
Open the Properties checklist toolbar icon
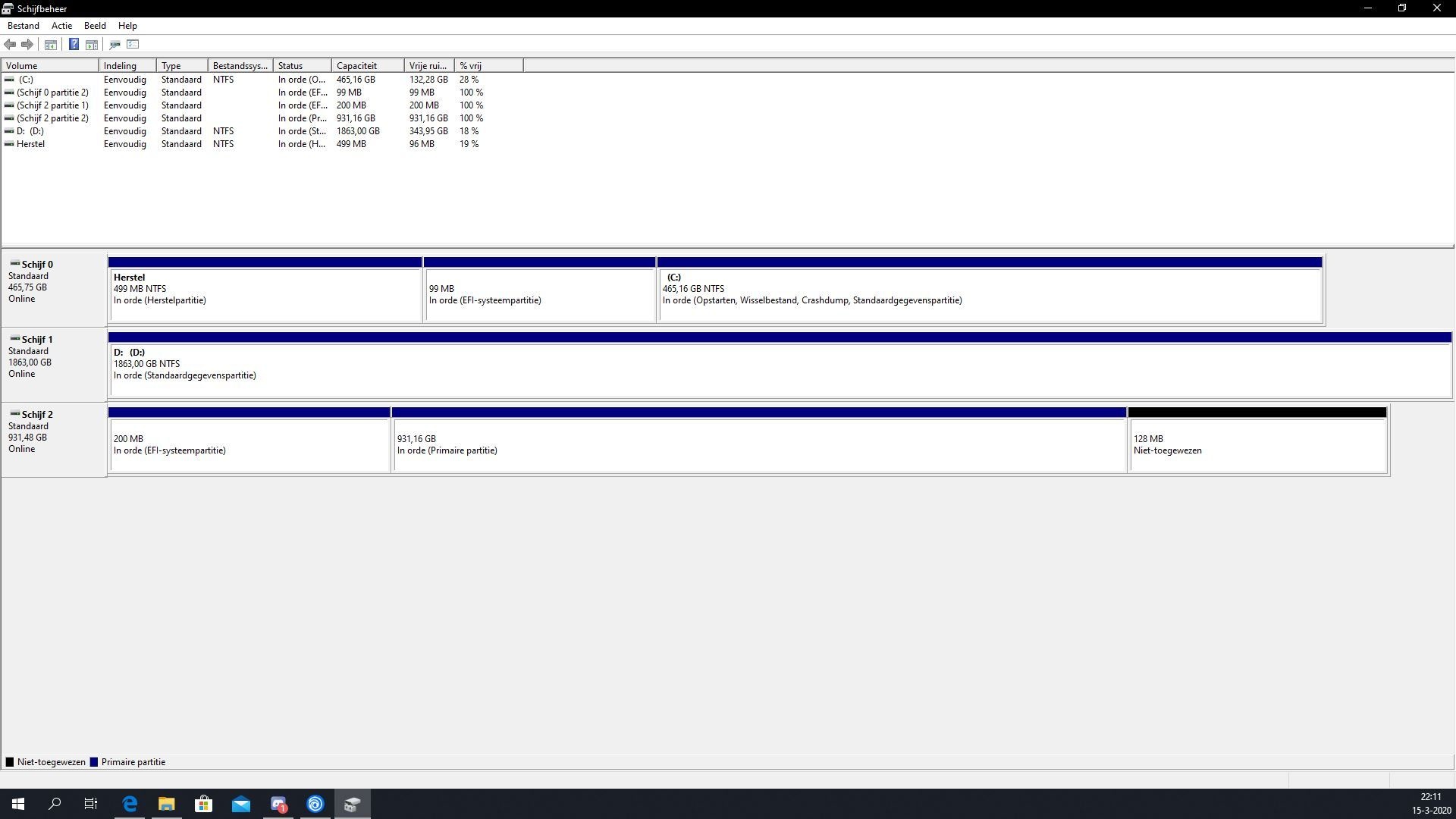tap(133, 45)
